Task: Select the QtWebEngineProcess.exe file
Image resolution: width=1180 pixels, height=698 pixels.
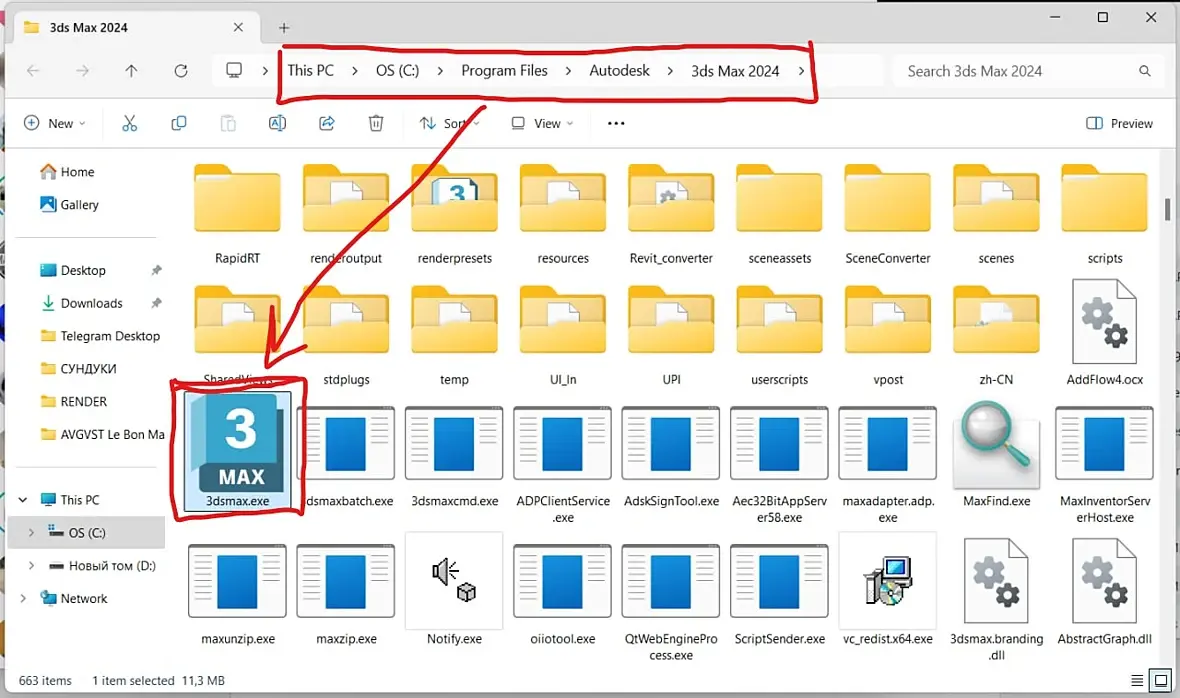Action: coord(671,602)
